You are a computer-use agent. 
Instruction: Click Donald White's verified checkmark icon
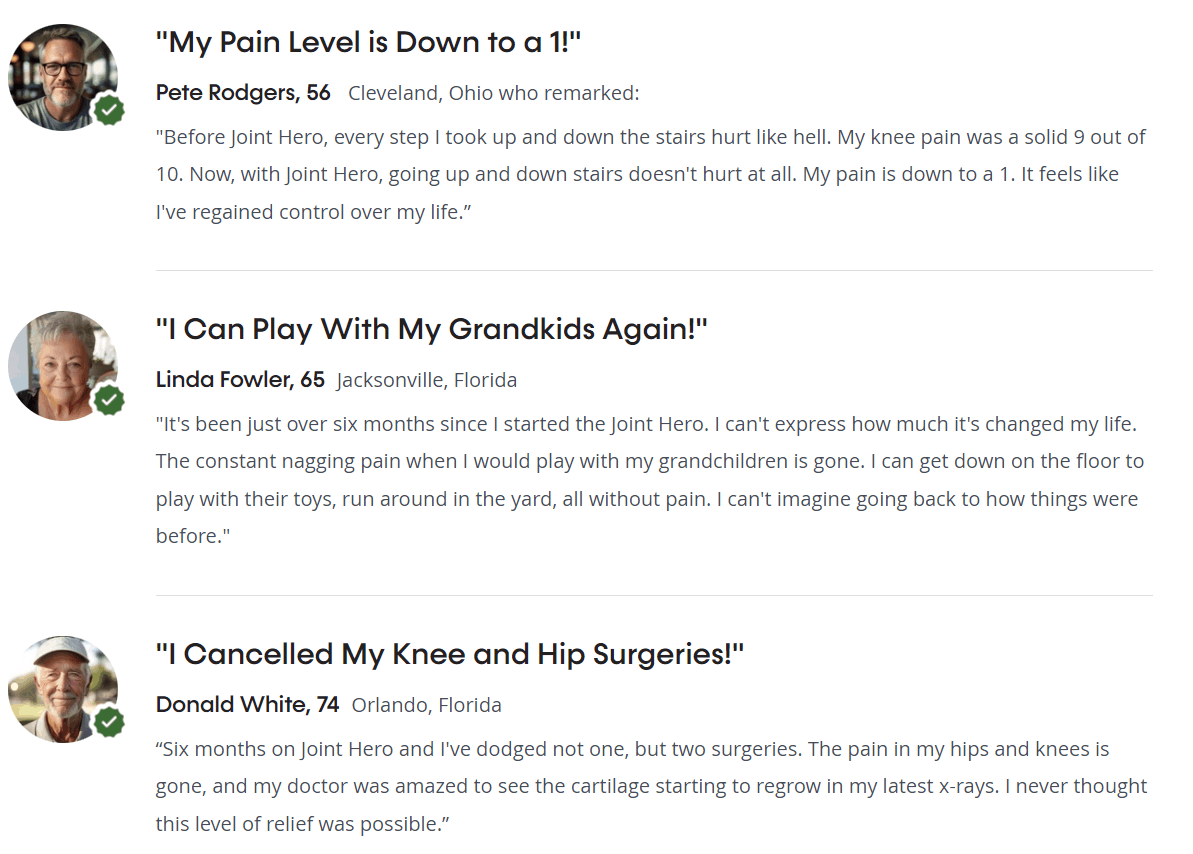coord(110,722)
